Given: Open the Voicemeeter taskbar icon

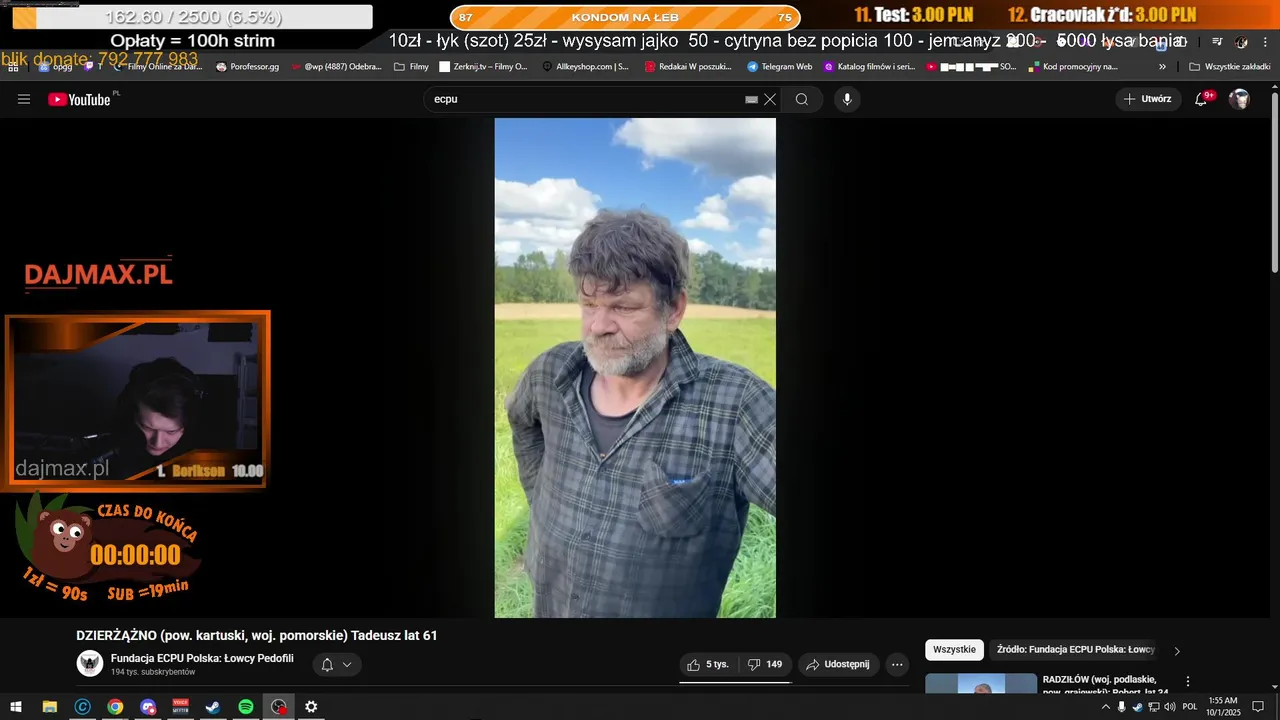Looking at the screenshot, I should pyautogui.click(x=181, y=707).
